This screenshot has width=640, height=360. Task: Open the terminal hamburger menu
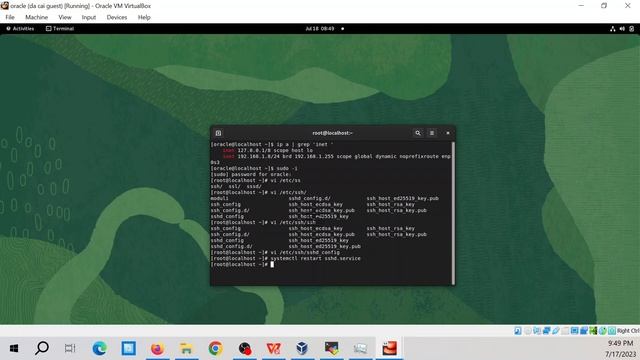pos(432,133)
